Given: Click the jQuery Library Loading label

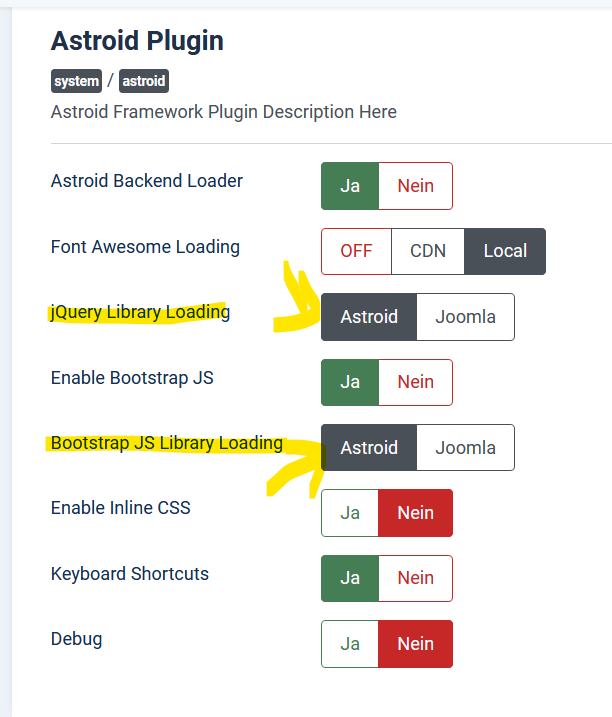Looking at the screenshot, I should 140,312.
